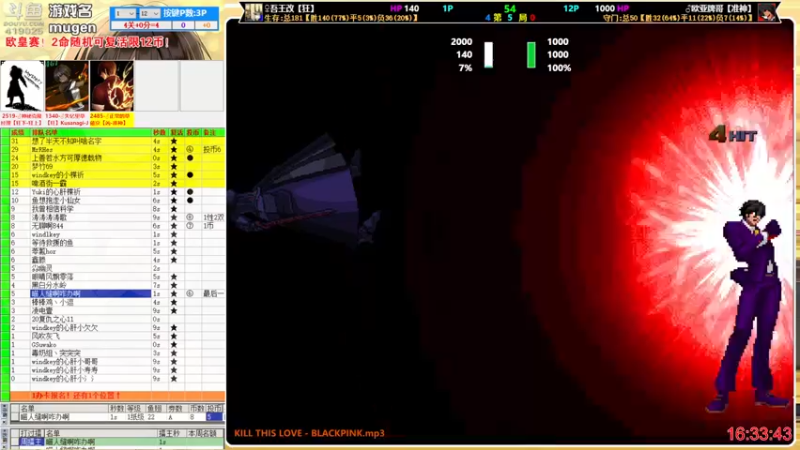Click the purple-suited fighter character

749,306
